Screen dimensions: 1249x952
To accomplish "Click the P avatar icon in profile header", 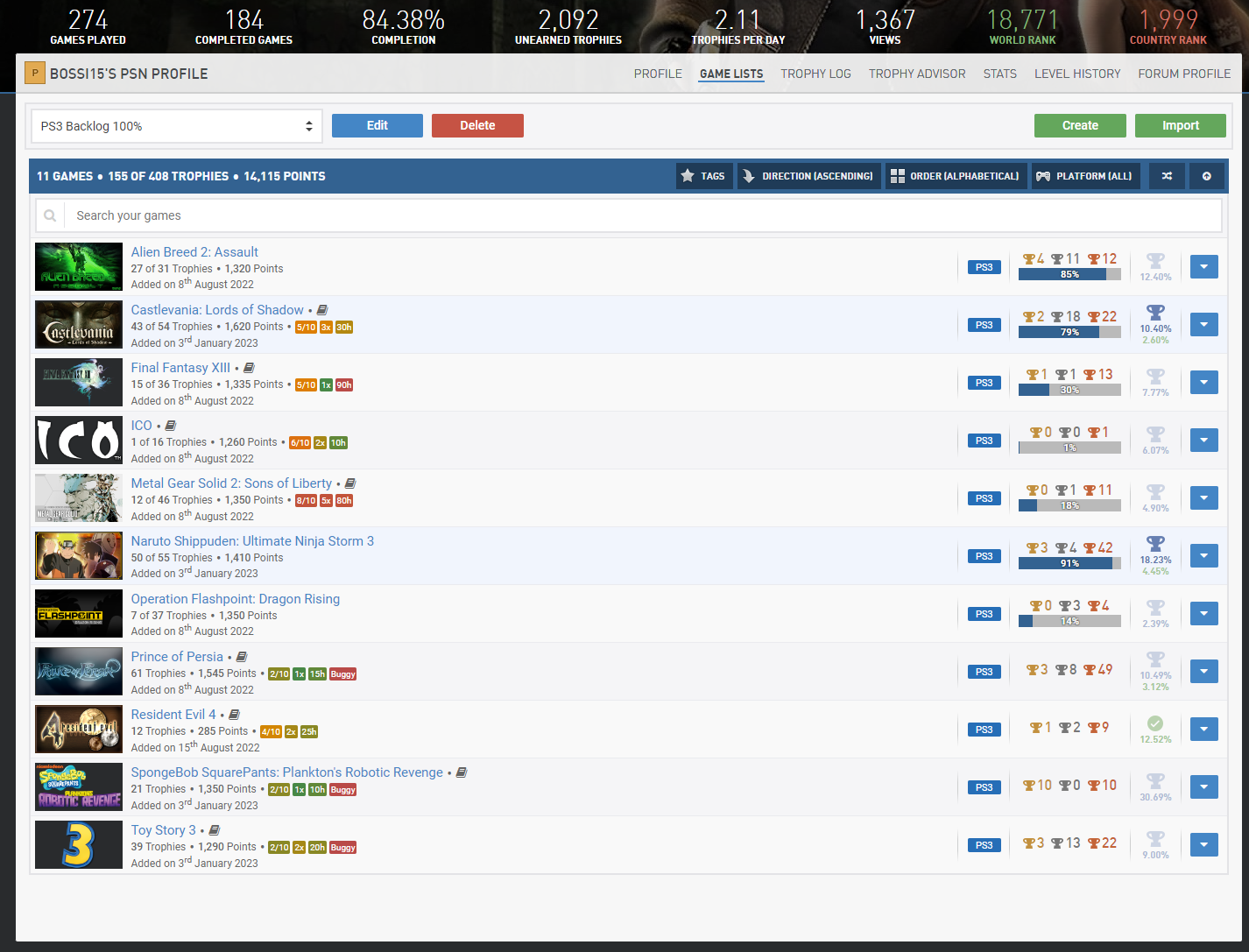I will tap(35, 74).
